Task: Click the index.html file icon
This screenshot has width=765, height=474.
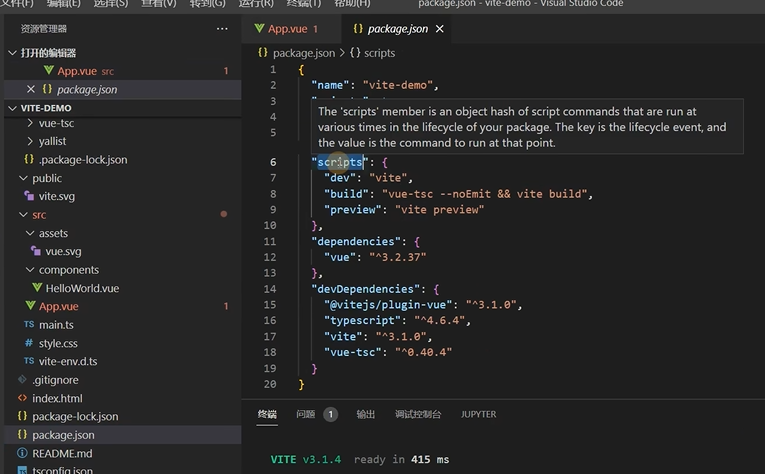Action: (x=22, y=398)
